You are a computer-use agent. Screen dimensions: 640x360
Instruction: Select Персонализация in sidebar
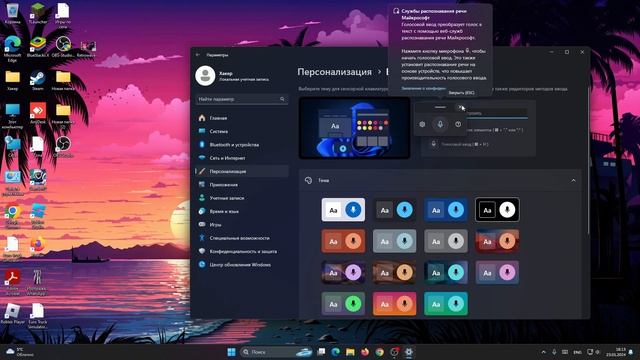click(242, 171)
